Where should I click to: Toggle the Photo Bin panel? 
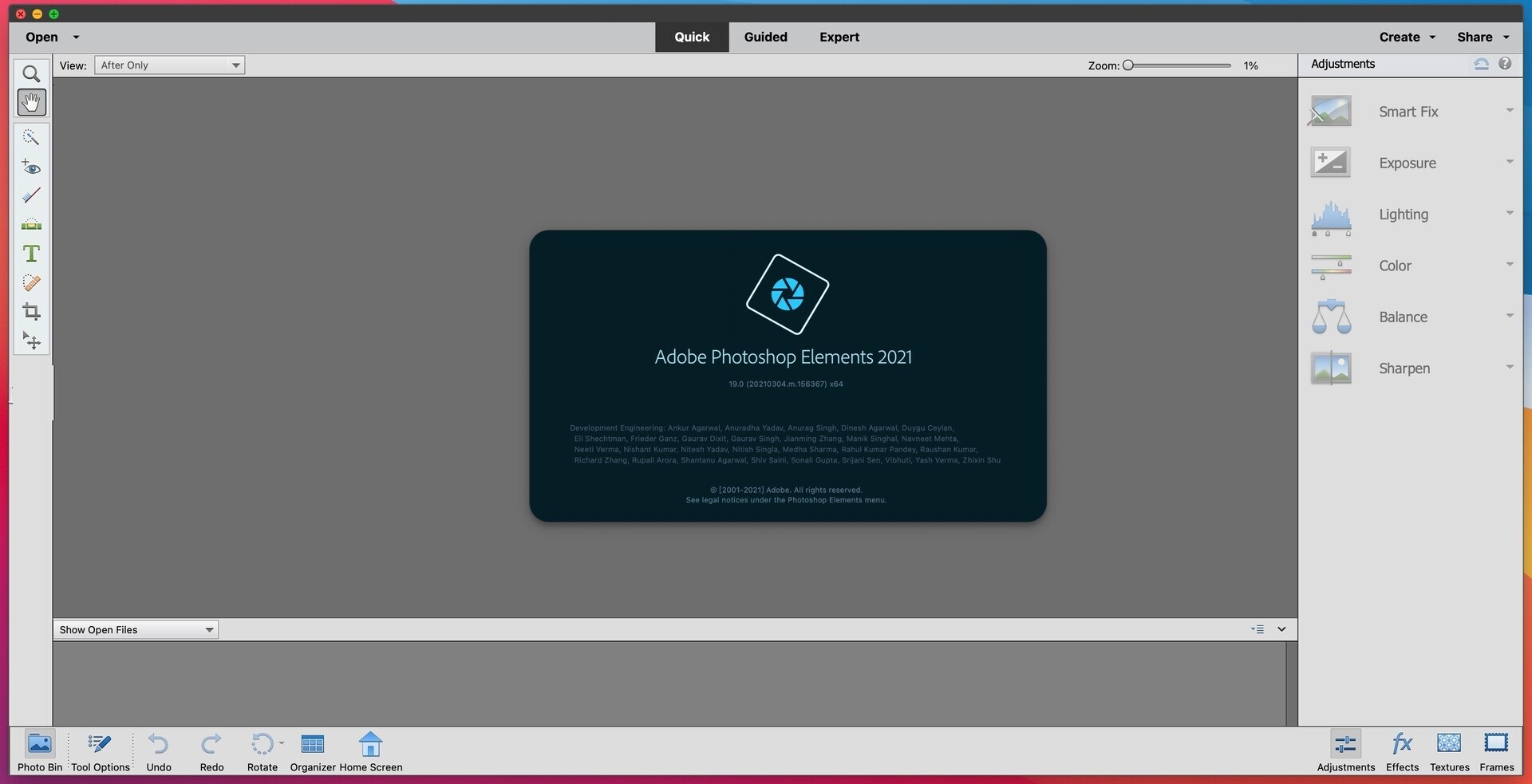click(x=39, y=752)
